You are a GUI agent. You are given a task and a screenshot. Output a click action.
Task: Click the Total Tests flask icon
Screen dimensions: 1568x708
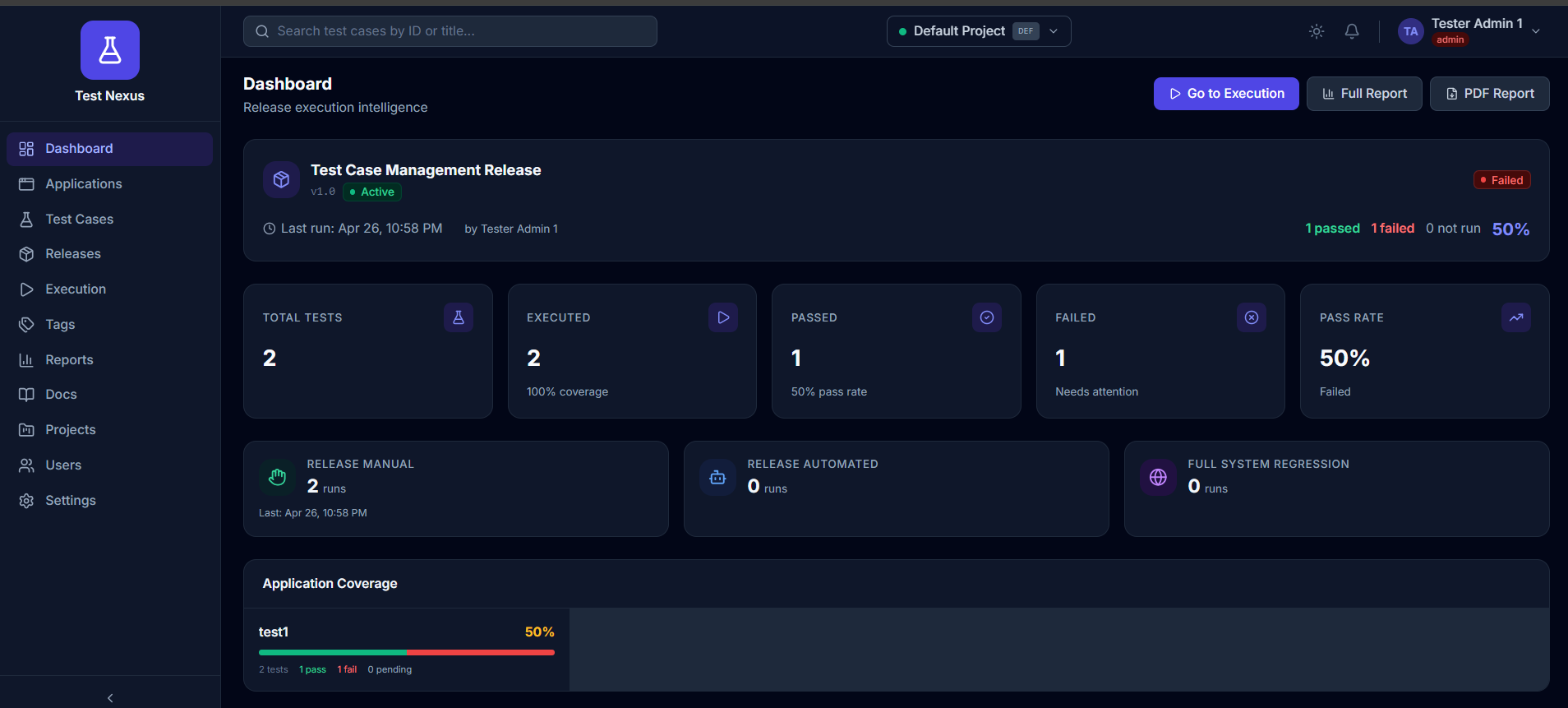pyautogui.click(x=459, y=317)
